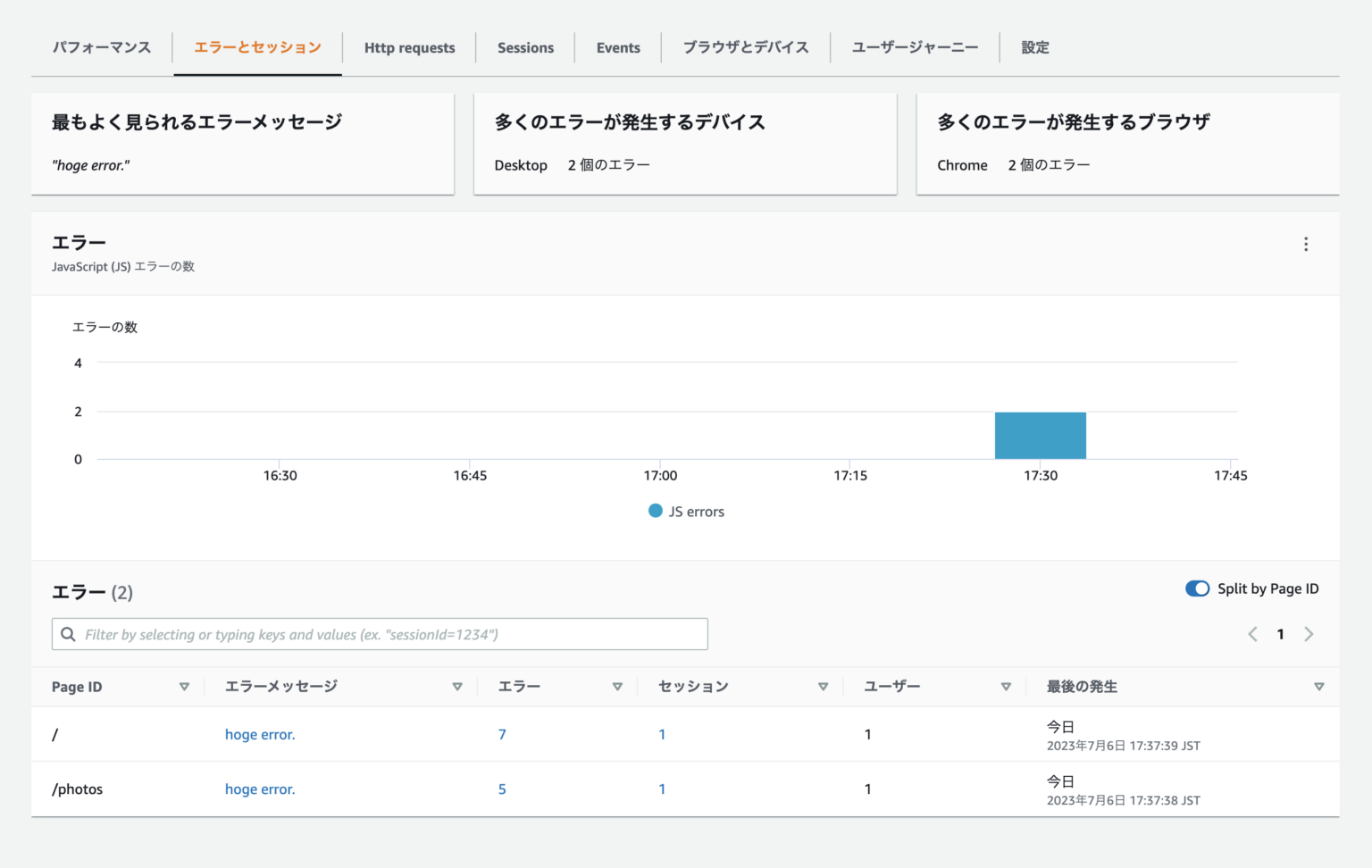Open the hoge error link for /photos
The image size is (1372, 868).
[x=260, y=789]
